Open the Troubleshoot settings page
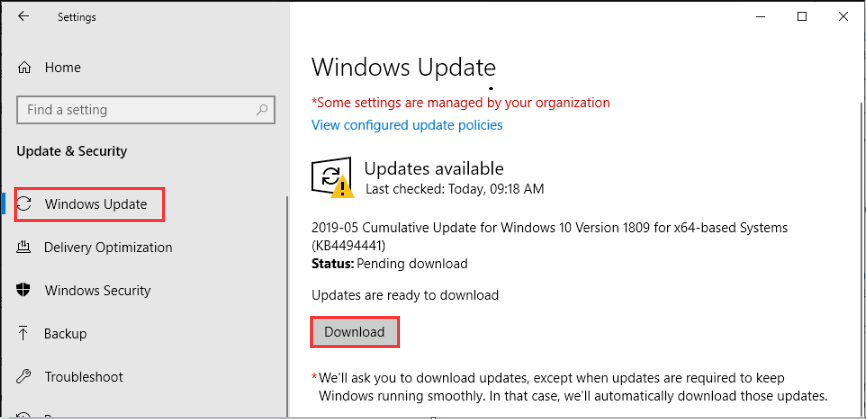 pos(84,377)
